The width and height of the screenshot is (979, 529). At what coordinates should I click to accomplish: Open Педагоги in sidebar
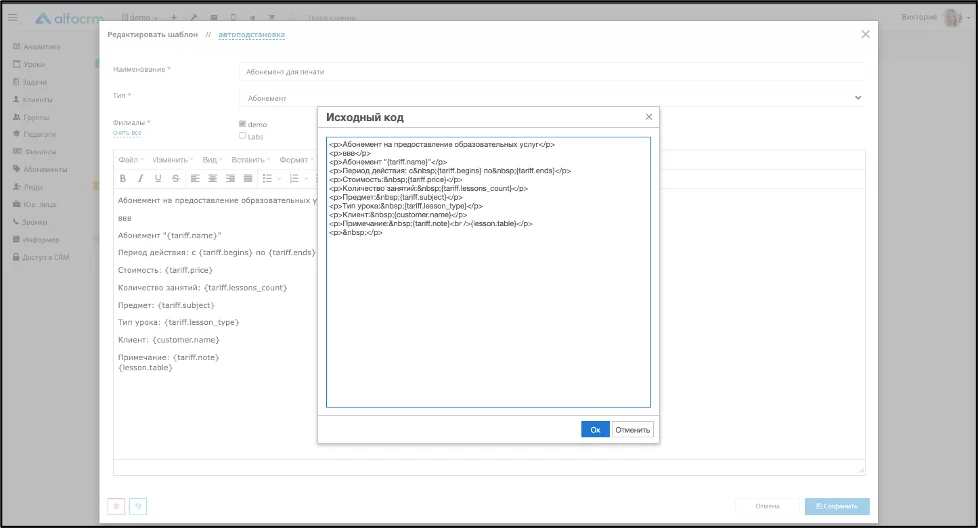click(x=34, y=134)
